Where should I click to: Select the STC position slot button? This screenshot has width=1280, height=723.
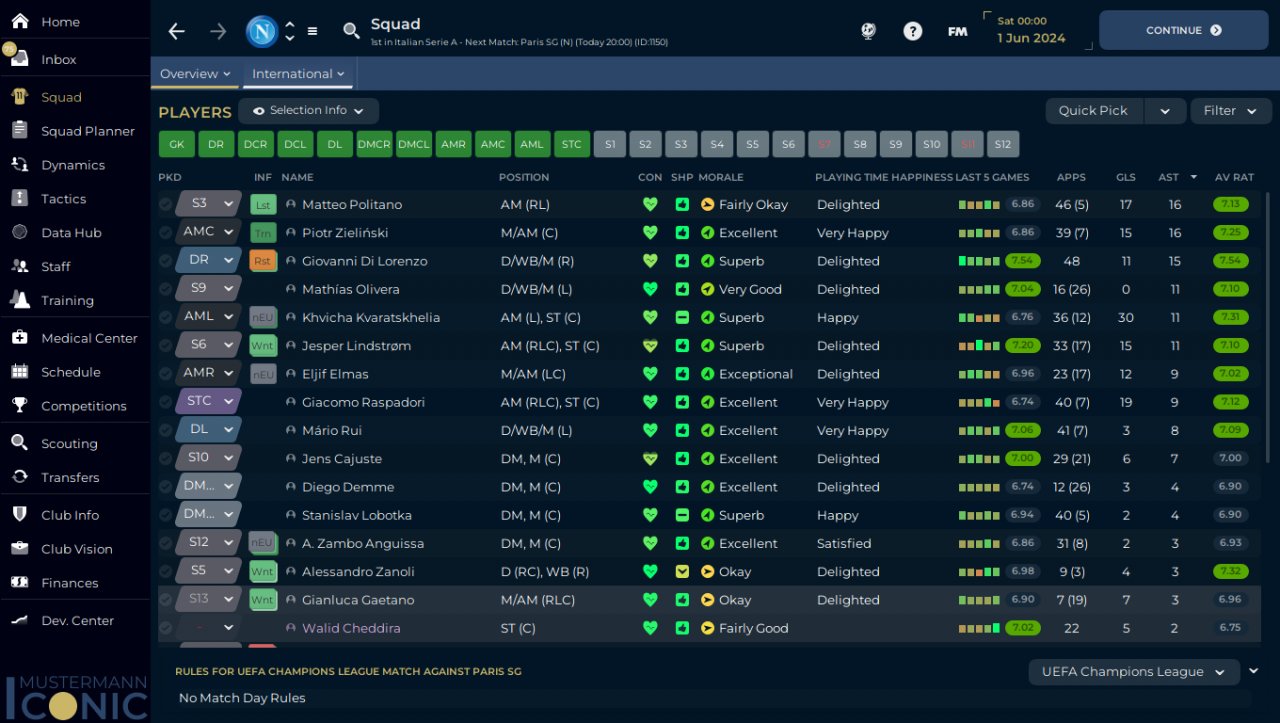coord(572,145)
